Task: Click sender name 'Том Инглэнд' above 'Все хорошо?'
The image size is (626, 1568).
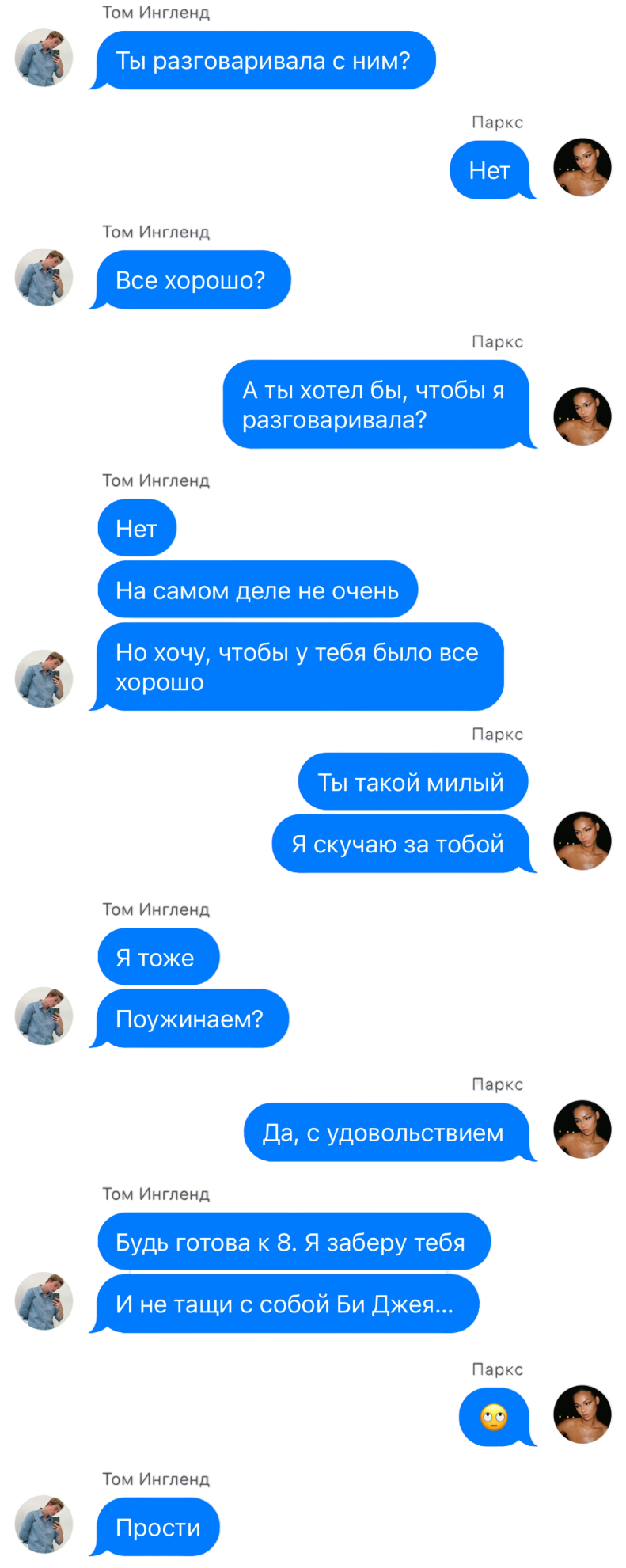Action: click(156, 232)
